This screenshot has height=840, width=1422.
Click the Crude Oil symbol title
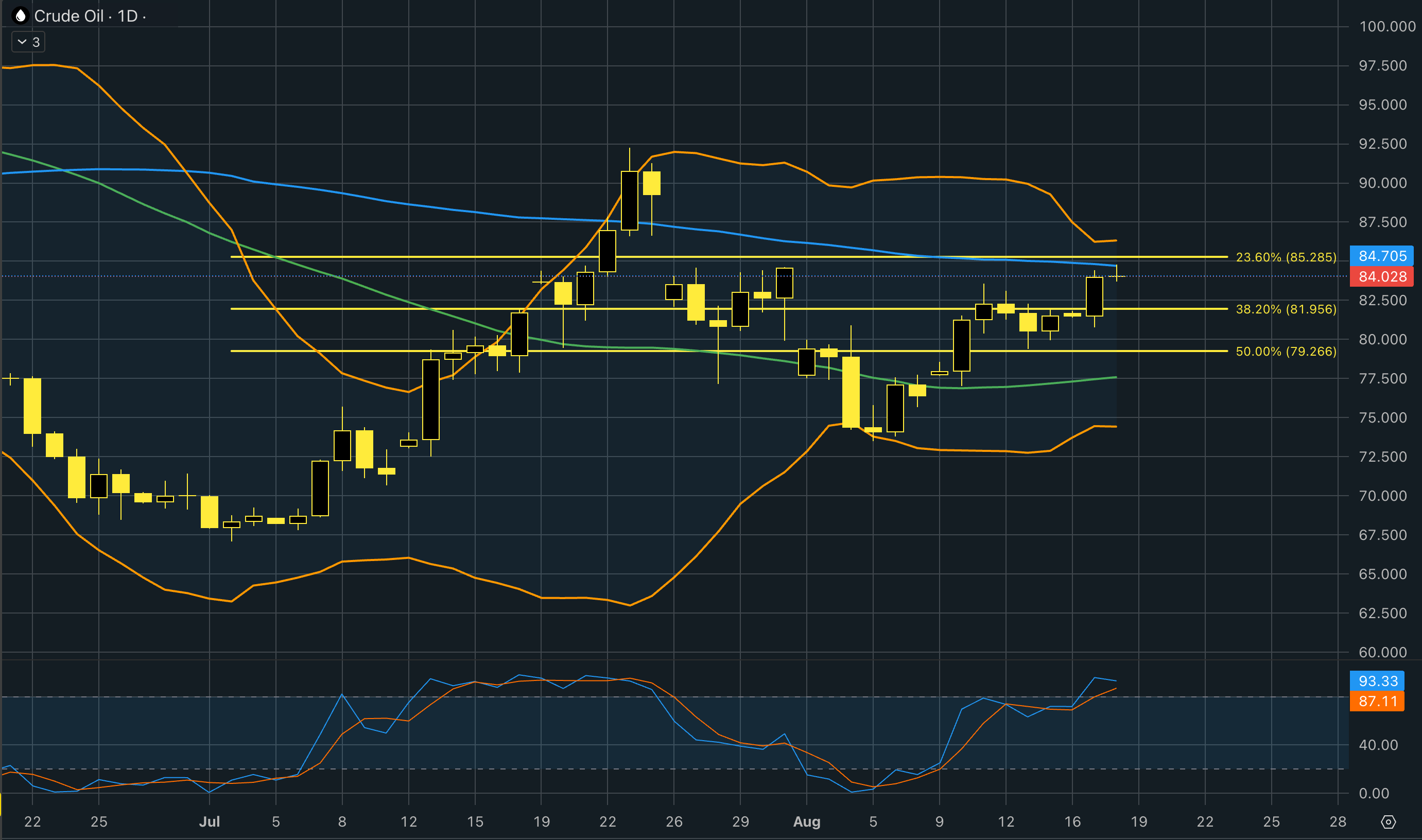69,16
